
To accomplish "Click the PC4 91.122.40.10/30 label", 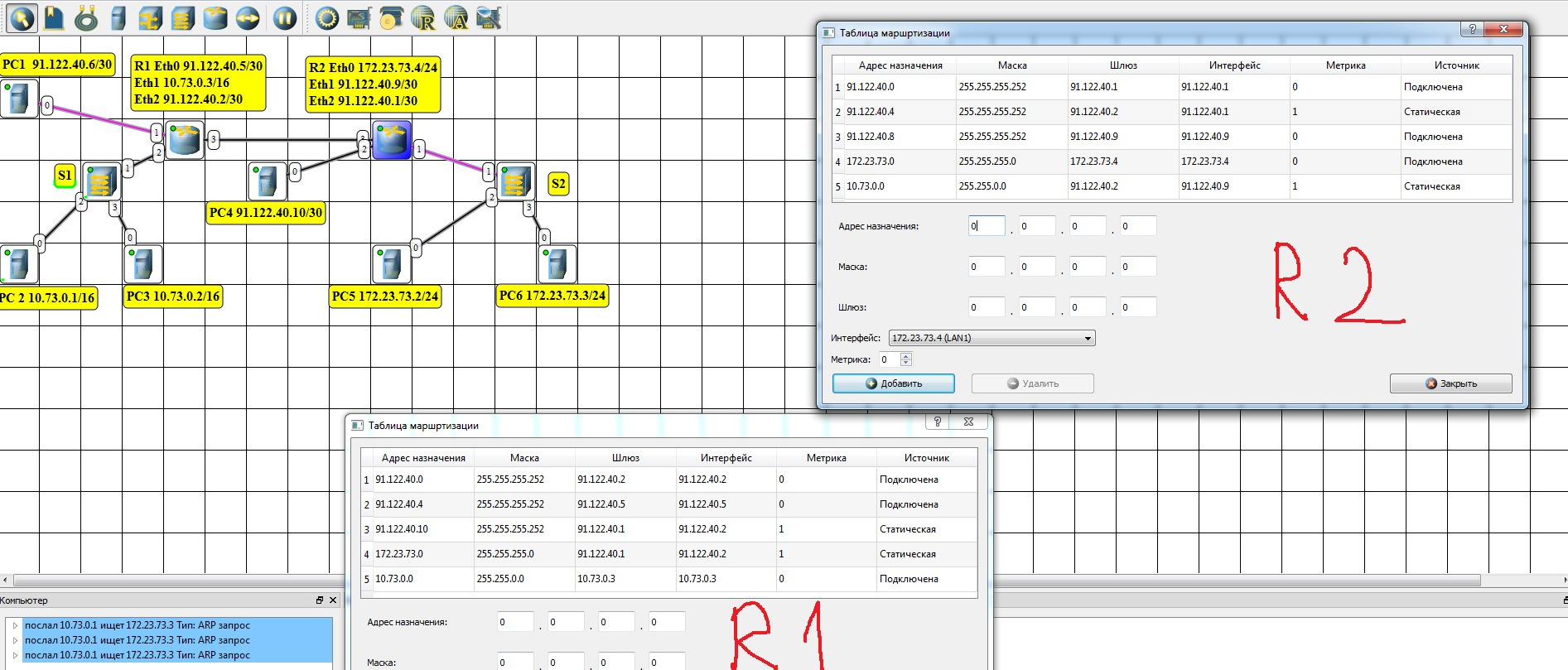I will tap(266, 213).
